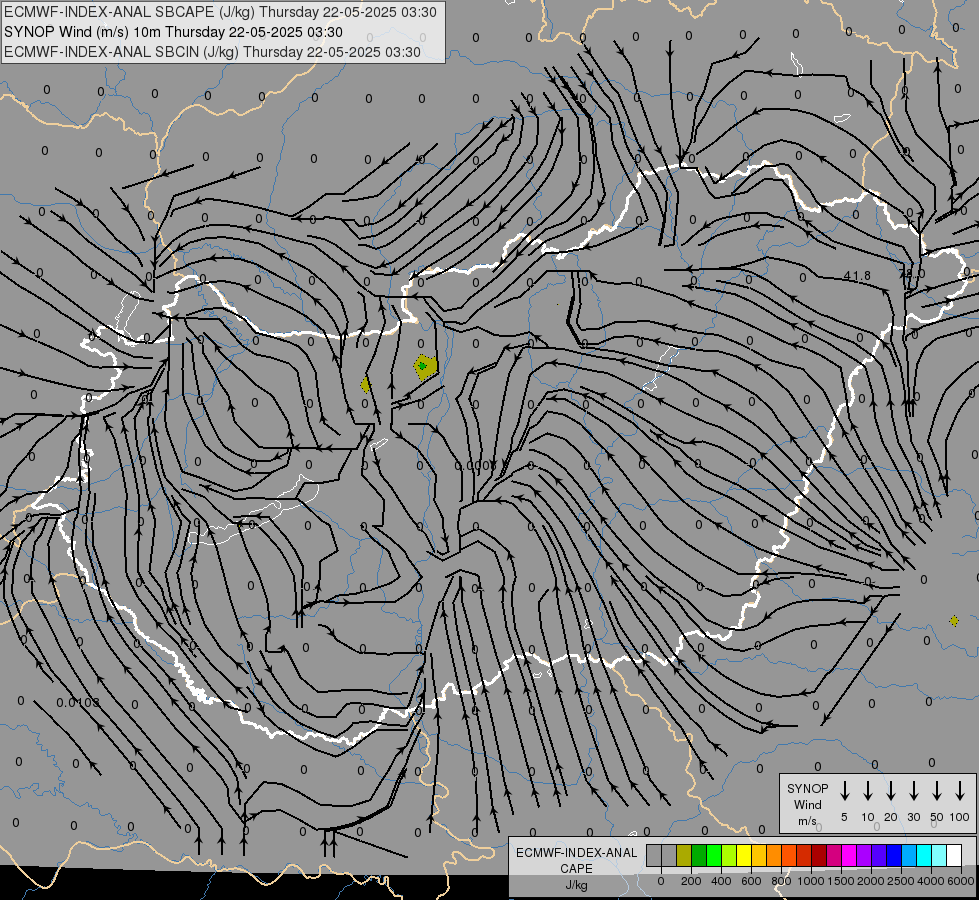Click the 'J/kg' unit label in the CAPE legend
This screenshot has width=979, height=900.
(576, 885)
